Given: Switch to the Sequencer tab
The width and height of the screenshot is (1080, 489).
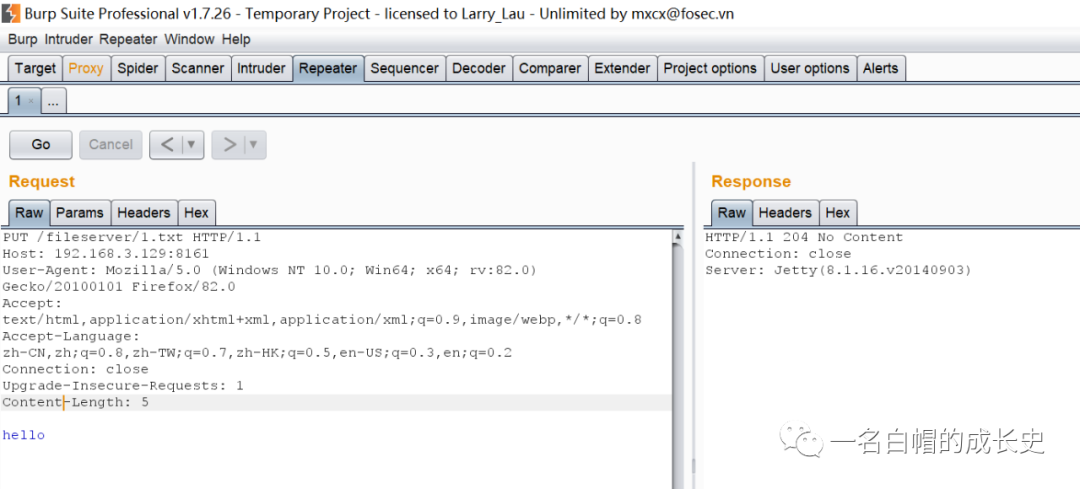Looking at the screenshot, I should (404, 69).
